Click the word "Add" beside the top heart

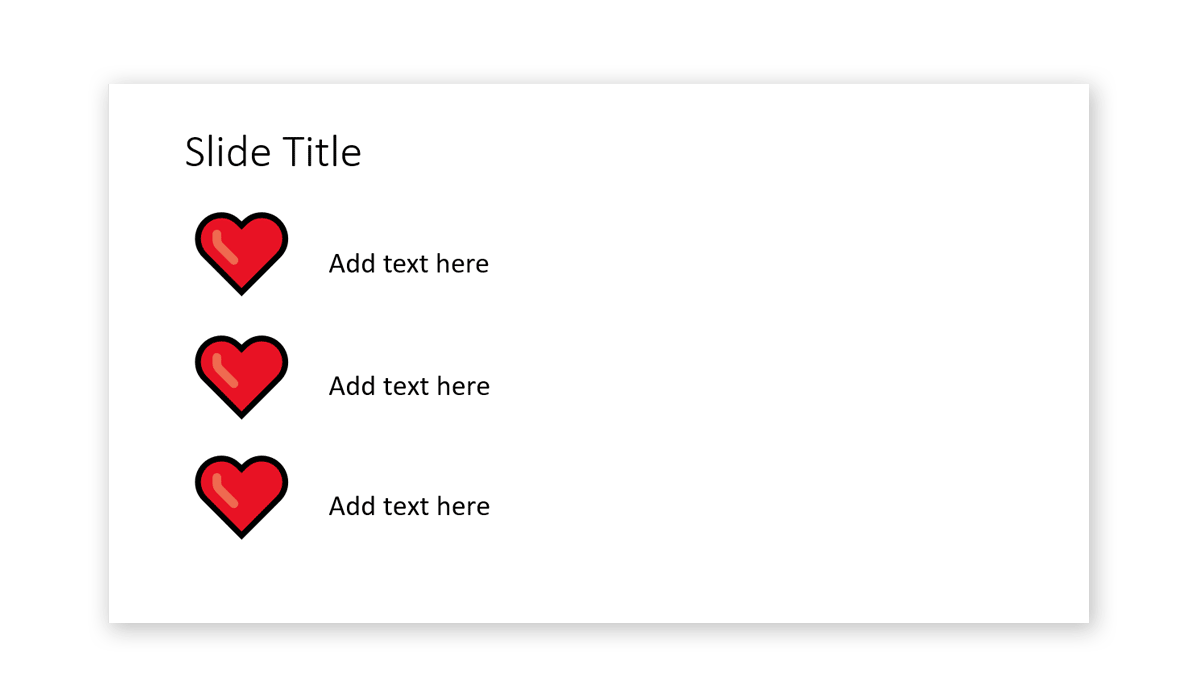pyautogui.click(x=351, y=263)
